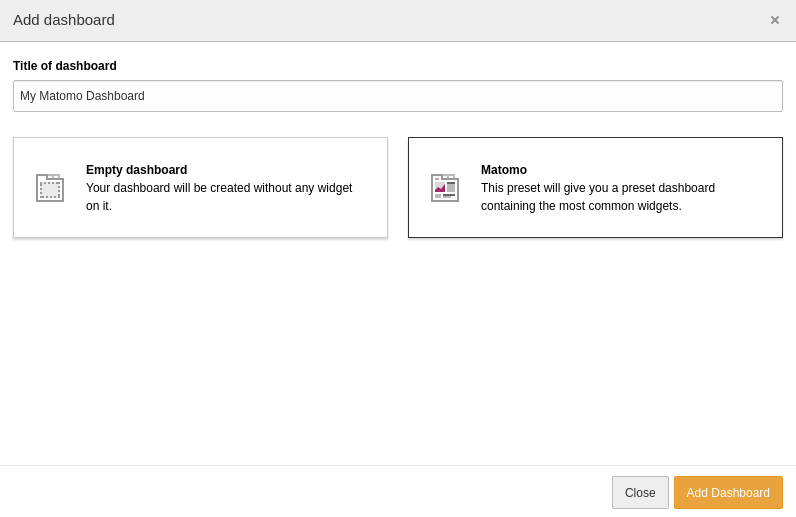796x517 pixels.
Task: Click the "Matomo" preset heading text
Action: pyautogui.click(x=504, y=170)
